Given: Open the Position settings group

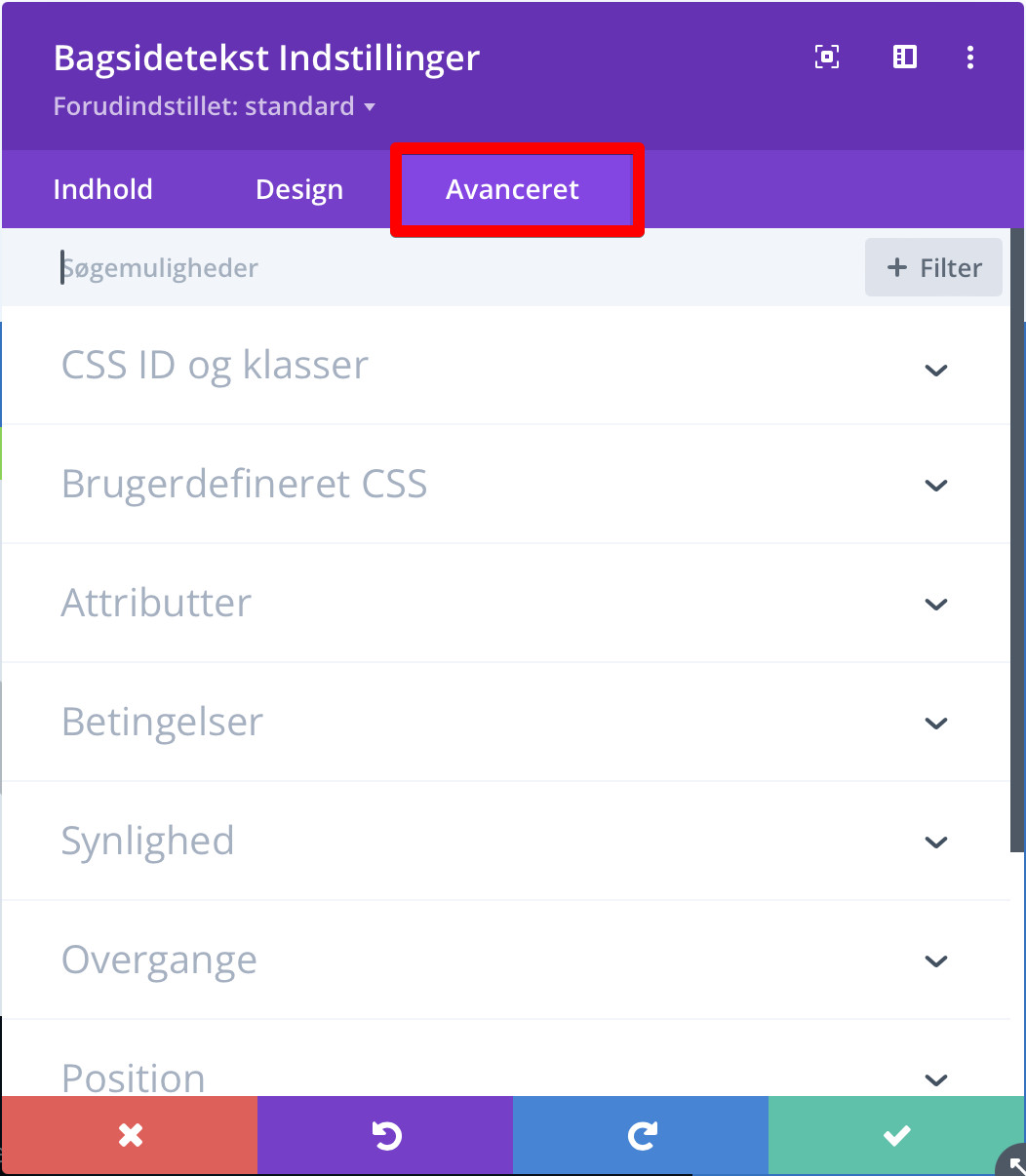Looking at the screenshot, I should point(505,1077).
